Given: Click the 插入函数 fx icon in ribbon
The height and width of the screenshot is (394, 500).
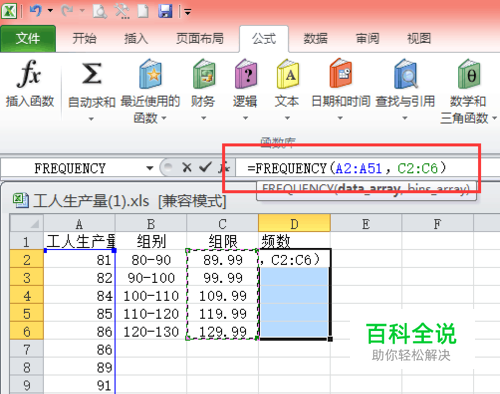Looking at the screenshot, I should coord(29,74).
